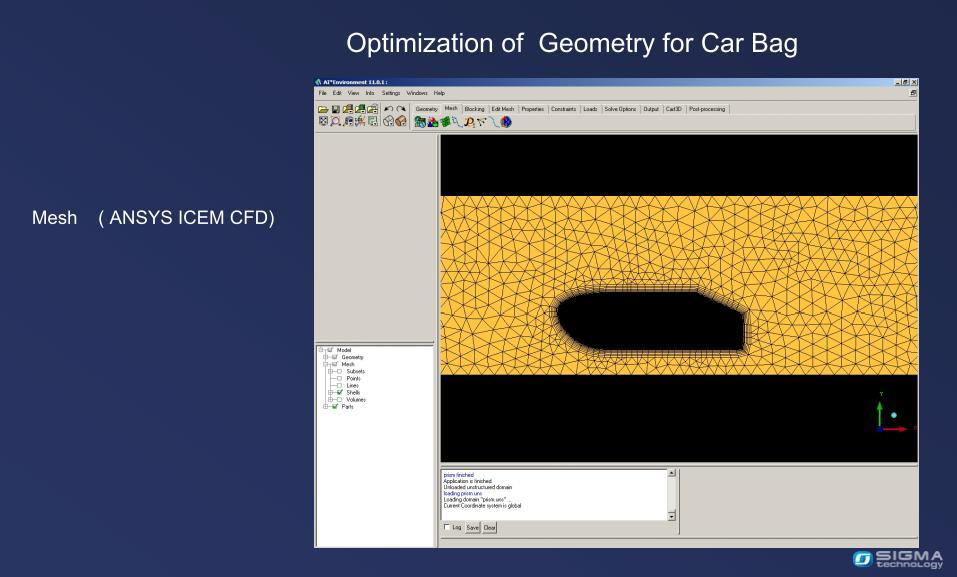This screenshot has height=577, width=957.
Task: Click the Open Geometry toolbar icon
Action: tap(347, 109)
